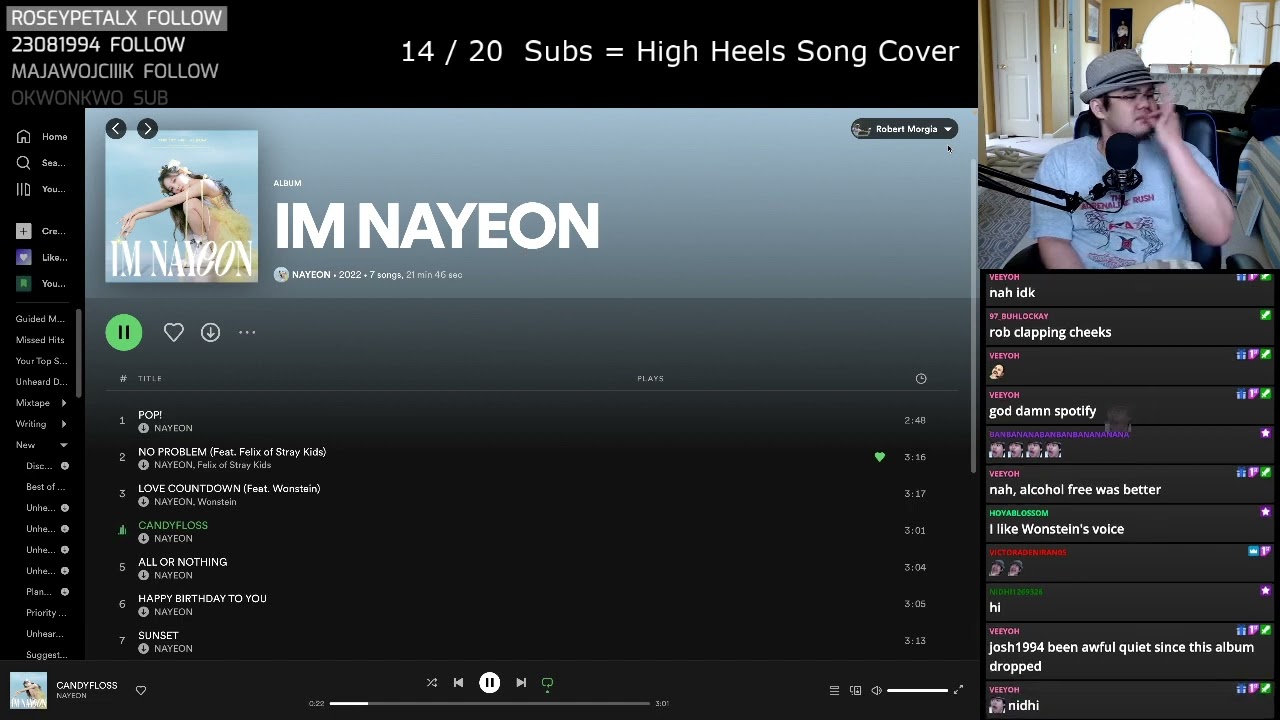The width and height of the screenshot is (1280, 720).
Task: Click the main album page scrollbar
Action: (973, 315)
